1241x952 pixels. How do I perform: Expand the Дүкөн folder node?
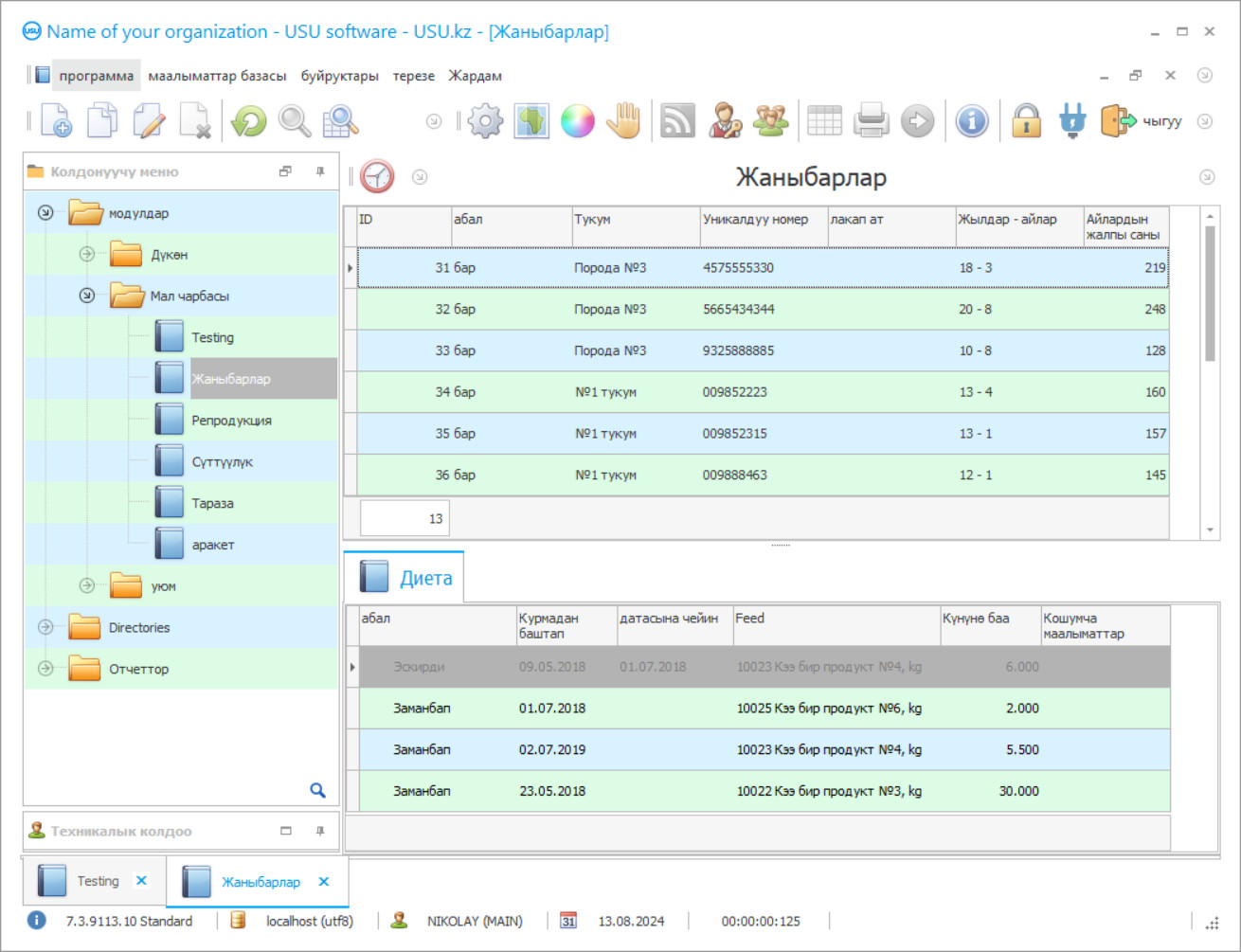coord(87,254)
